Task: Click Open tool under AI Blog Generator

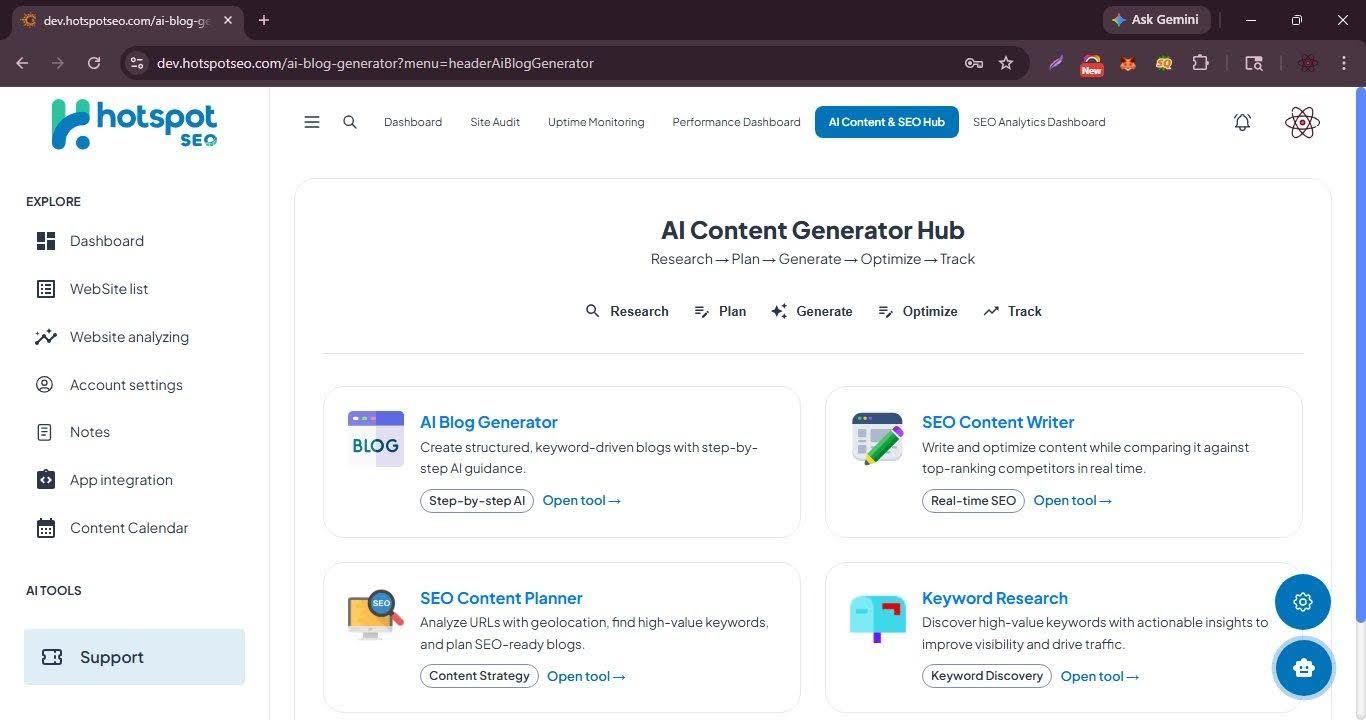Action: pos(582,500)
